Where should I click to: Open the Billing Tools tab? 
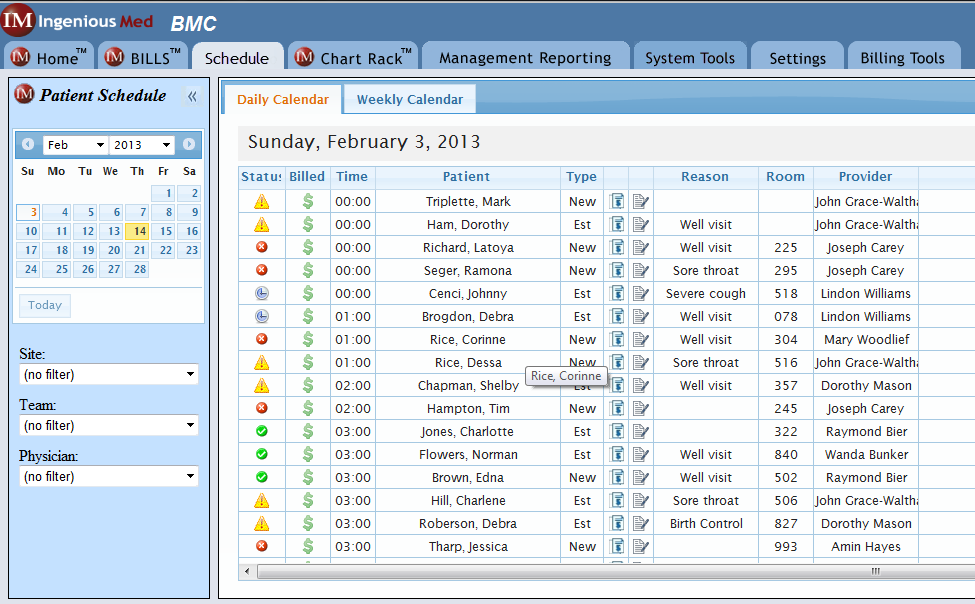(903, 57)
